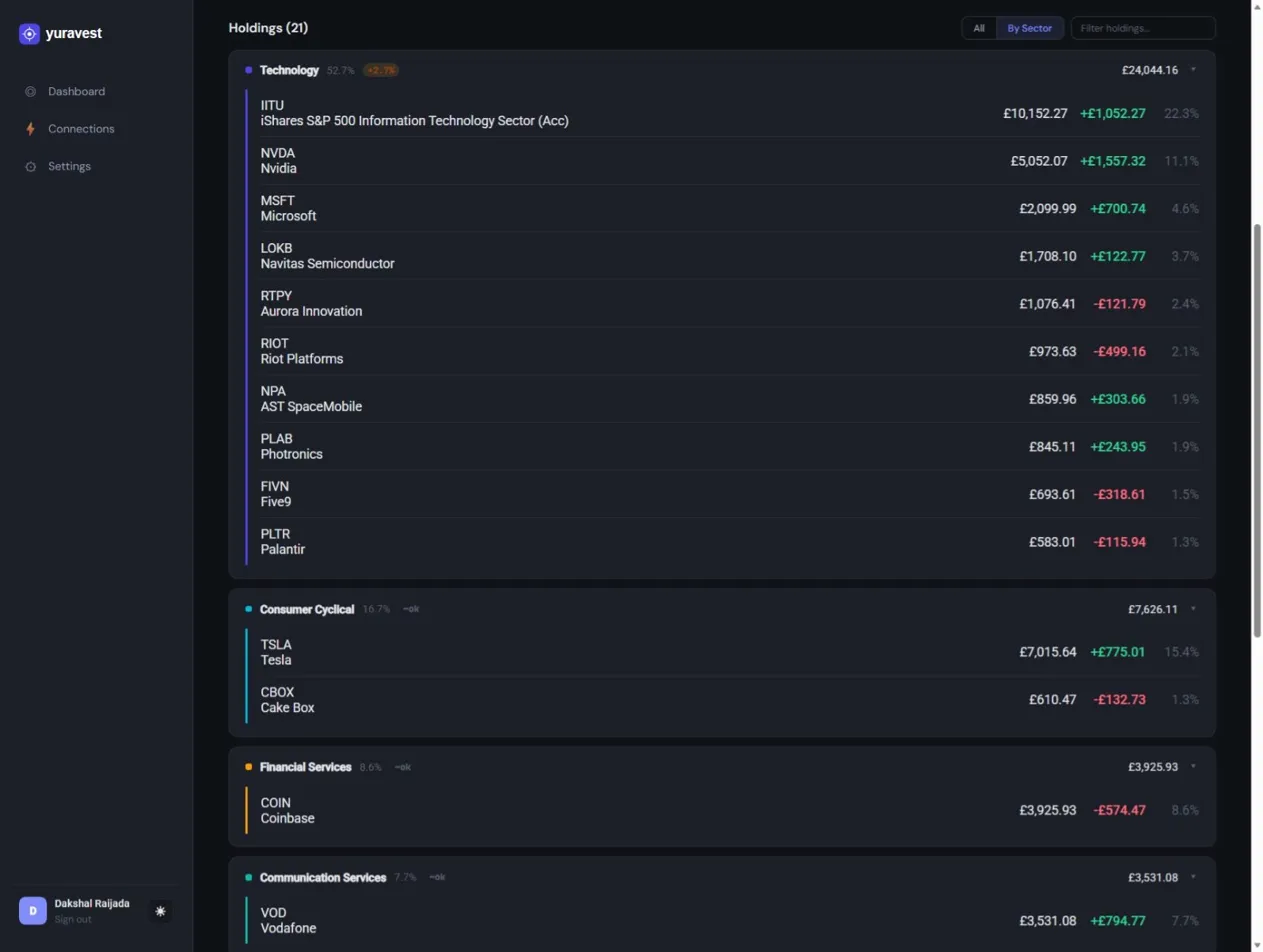Screen dimensions: 1263x952
Task: Click the Settings gear icon in sidebar
Action: [x=30, y=167]
